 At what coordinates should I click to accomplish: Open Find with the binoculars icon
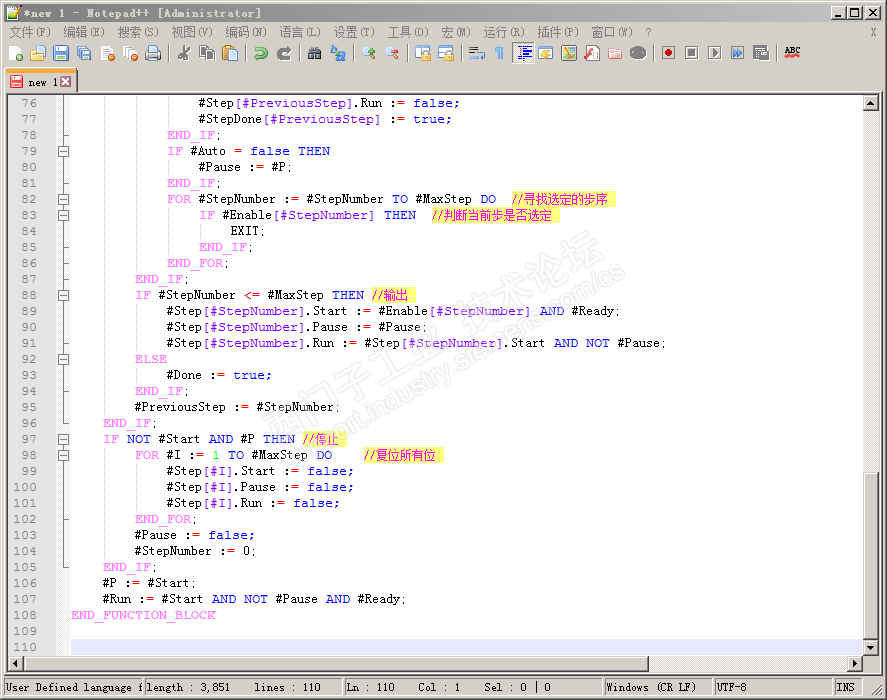point(314,53)
